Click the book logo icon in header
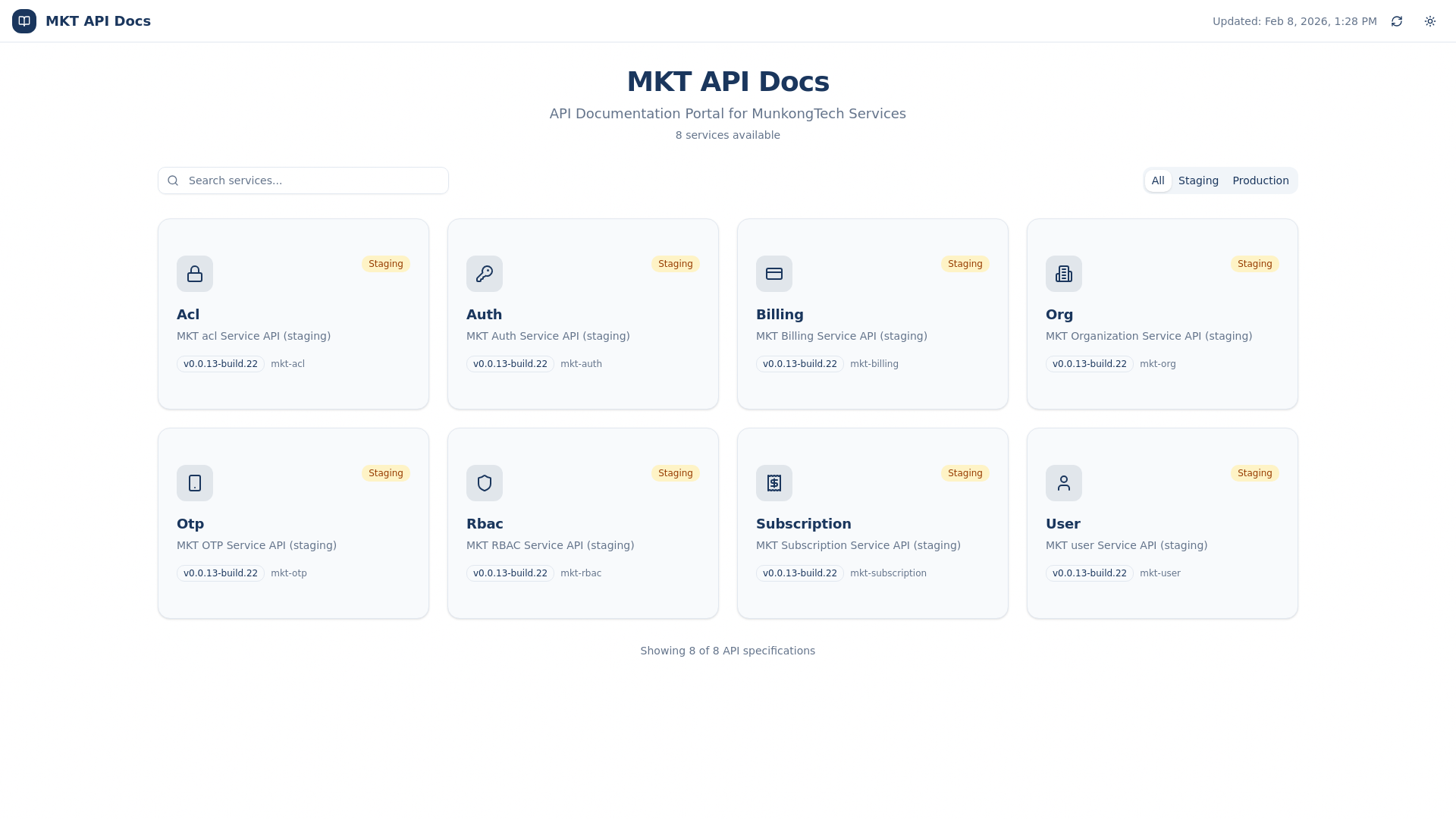1456x819 pixels. 24,21
